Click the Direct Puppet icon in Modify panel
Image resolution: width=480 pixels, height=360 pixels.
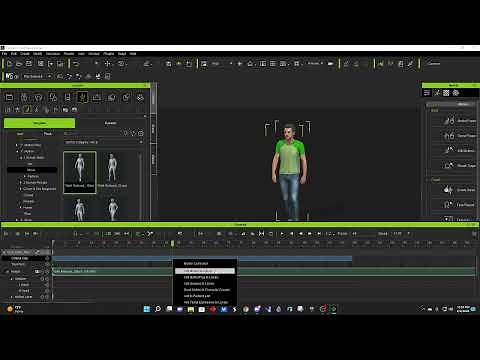tap(449, 135)
